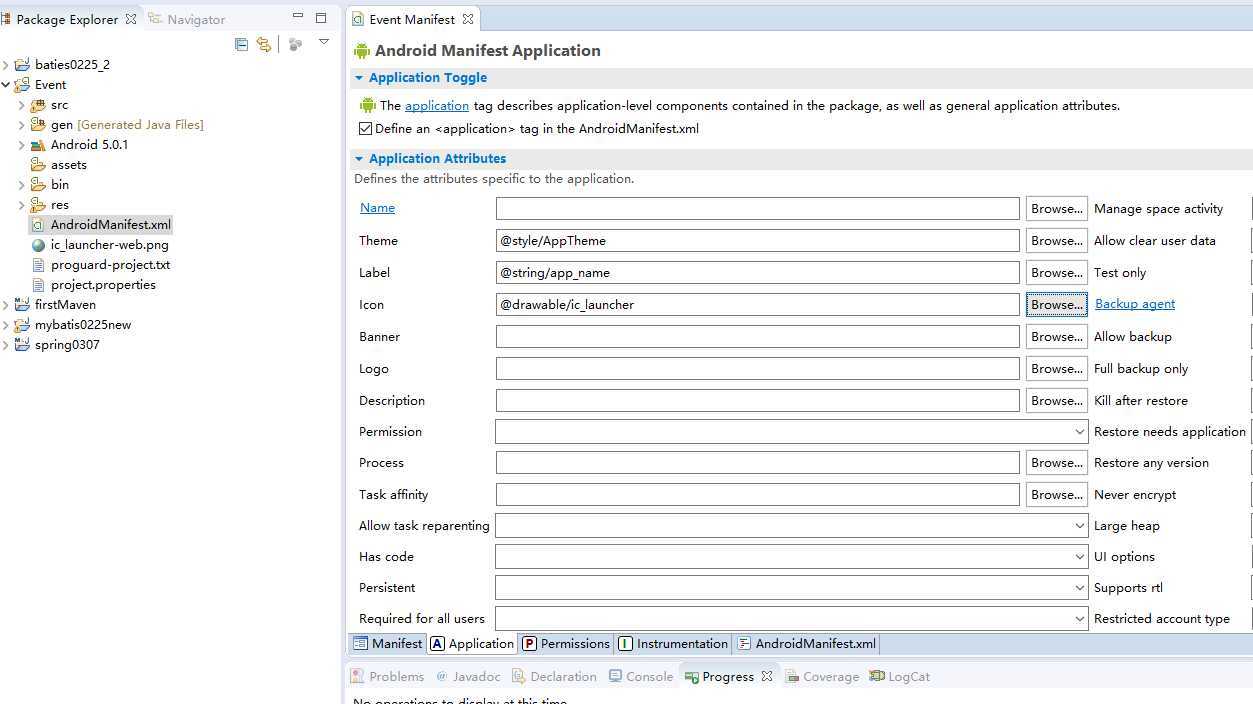Click the Android 5.0.1 library icon
Viewport: 1253px width, 704px height.
[x=38, y=145]
